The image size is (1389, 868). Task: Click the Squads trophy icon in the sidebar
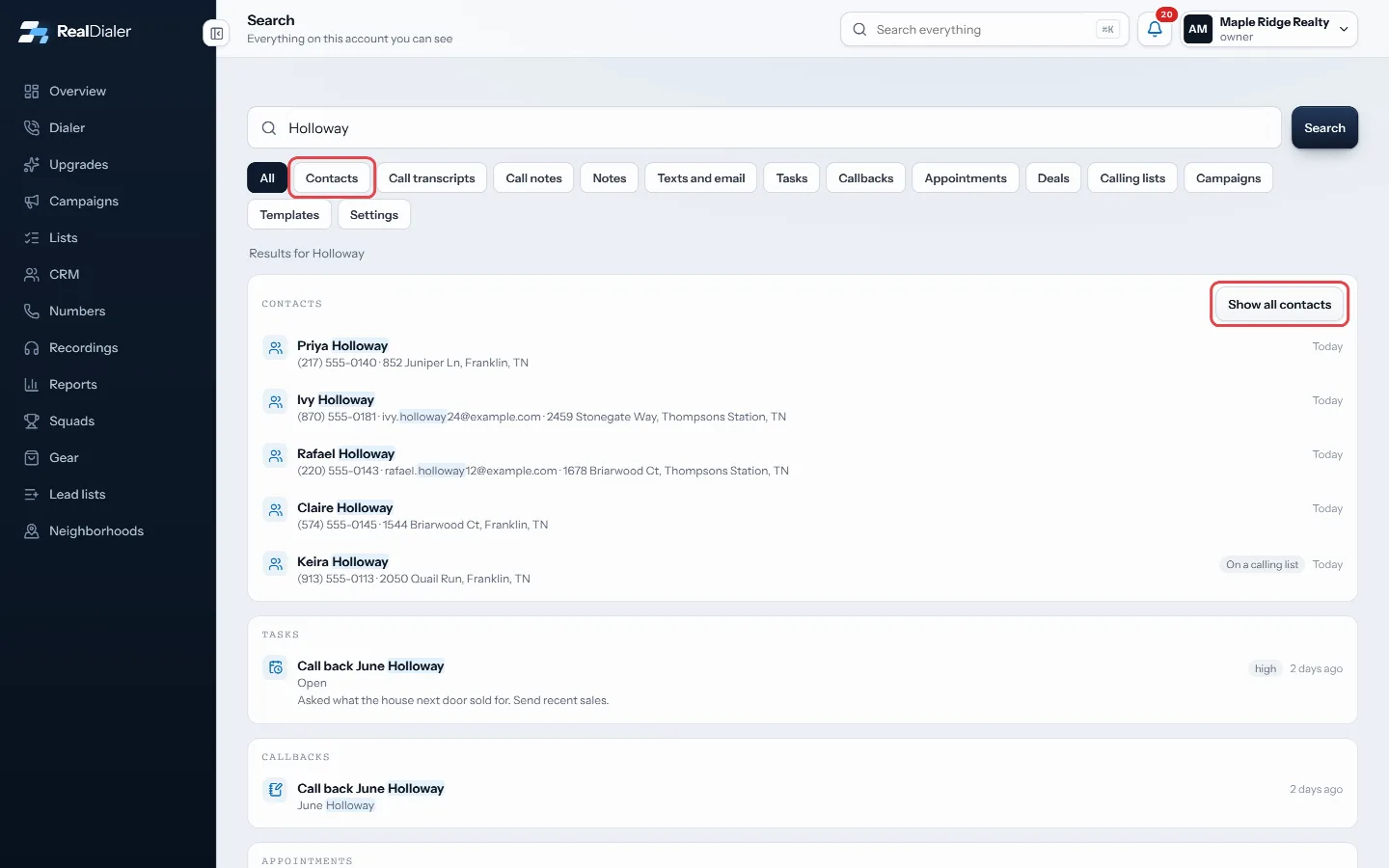32,421
